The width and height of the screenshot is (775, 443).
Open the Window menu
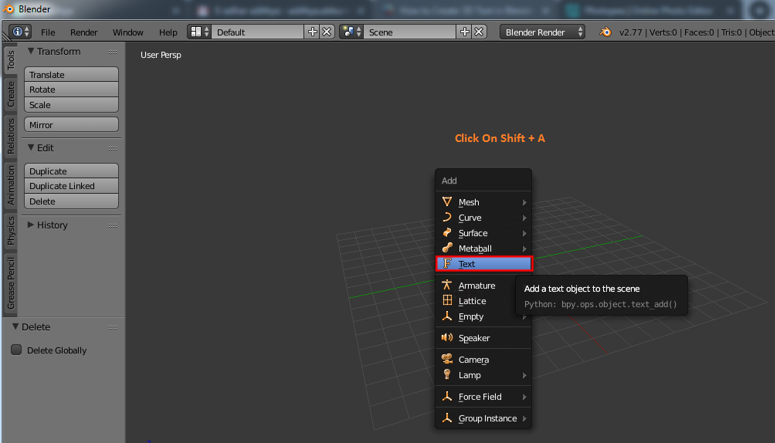(128, 32)
